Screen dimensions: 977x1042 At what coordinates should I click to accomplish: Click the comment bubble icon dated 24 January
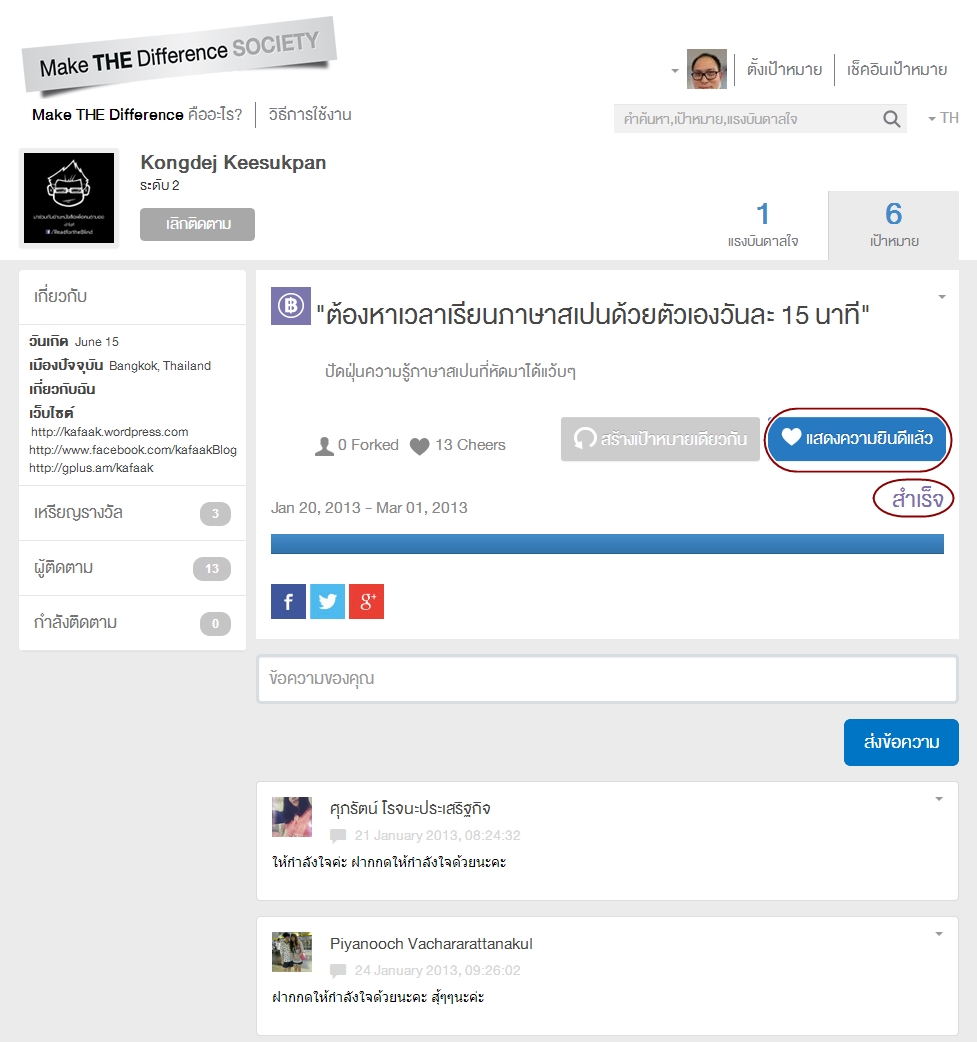click(338, 970)
